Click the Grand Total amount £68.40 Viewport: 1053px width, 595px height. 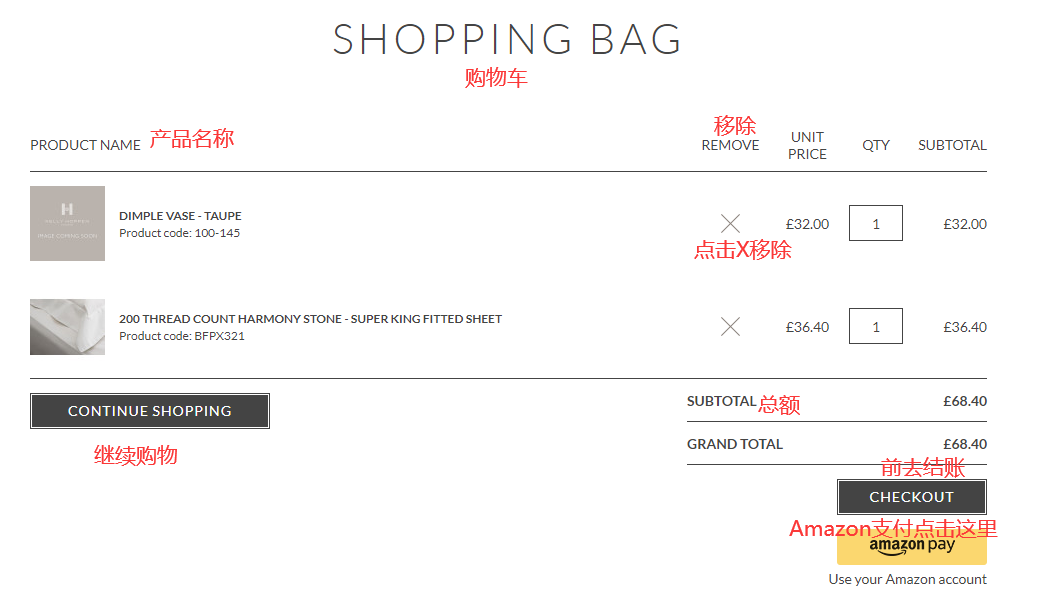tap(964, 444)
